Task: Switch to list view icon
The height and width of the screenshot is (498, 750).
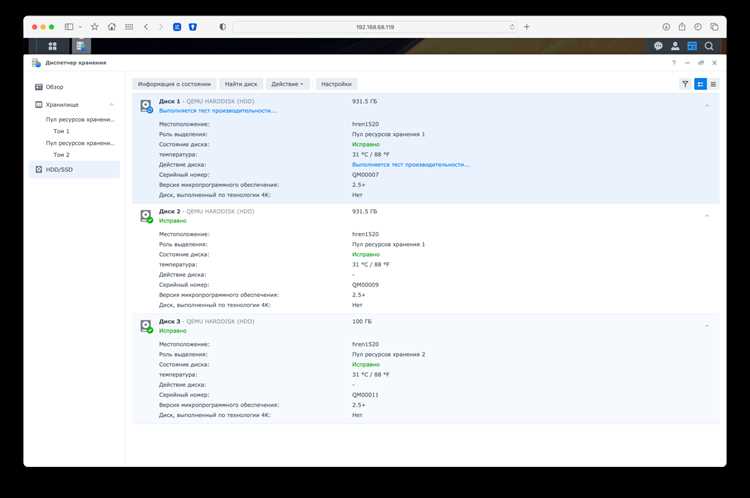Action: (713, 84)
